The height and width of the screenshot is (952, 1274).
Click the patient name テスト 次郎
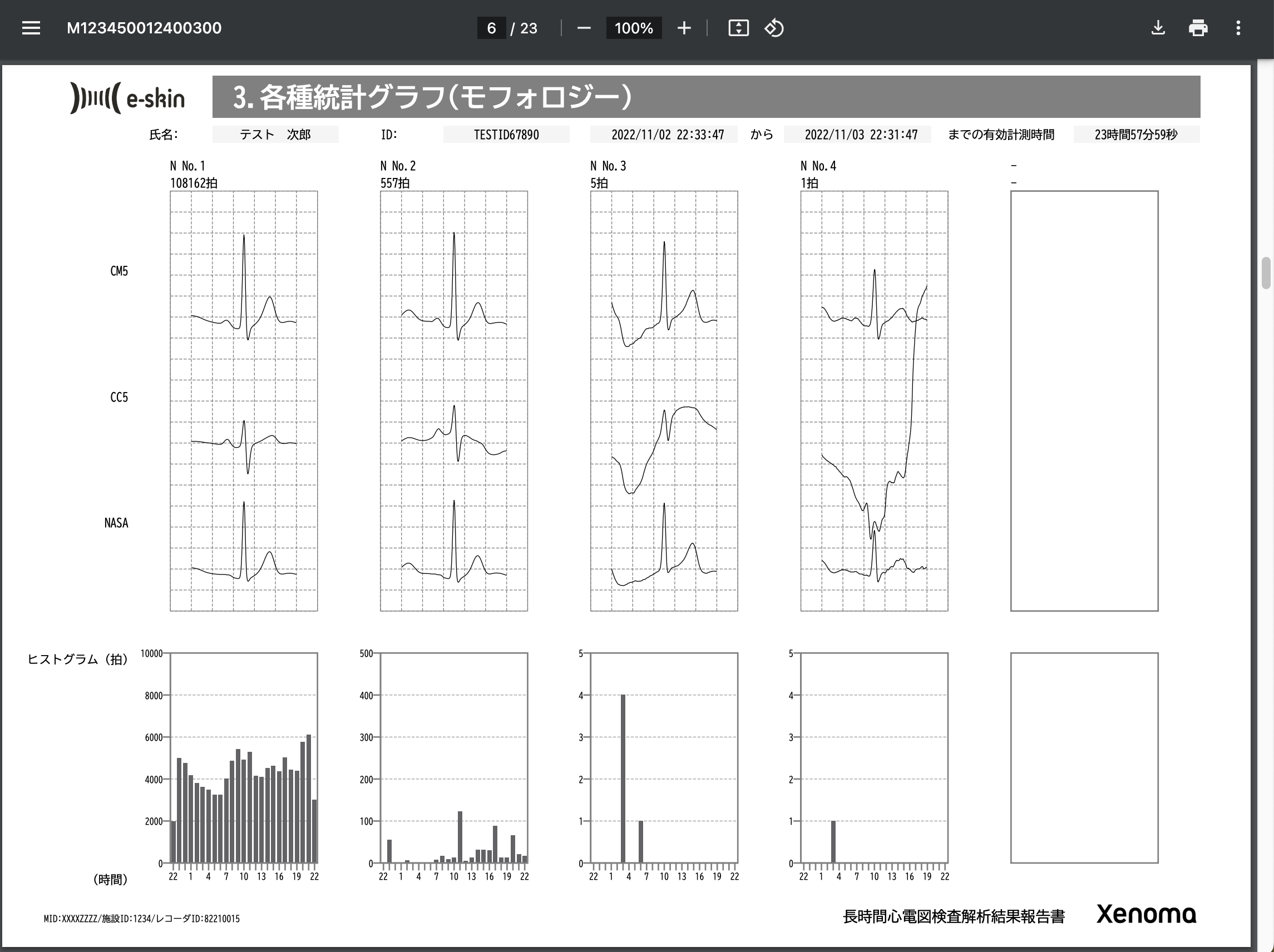pos(275,134)
